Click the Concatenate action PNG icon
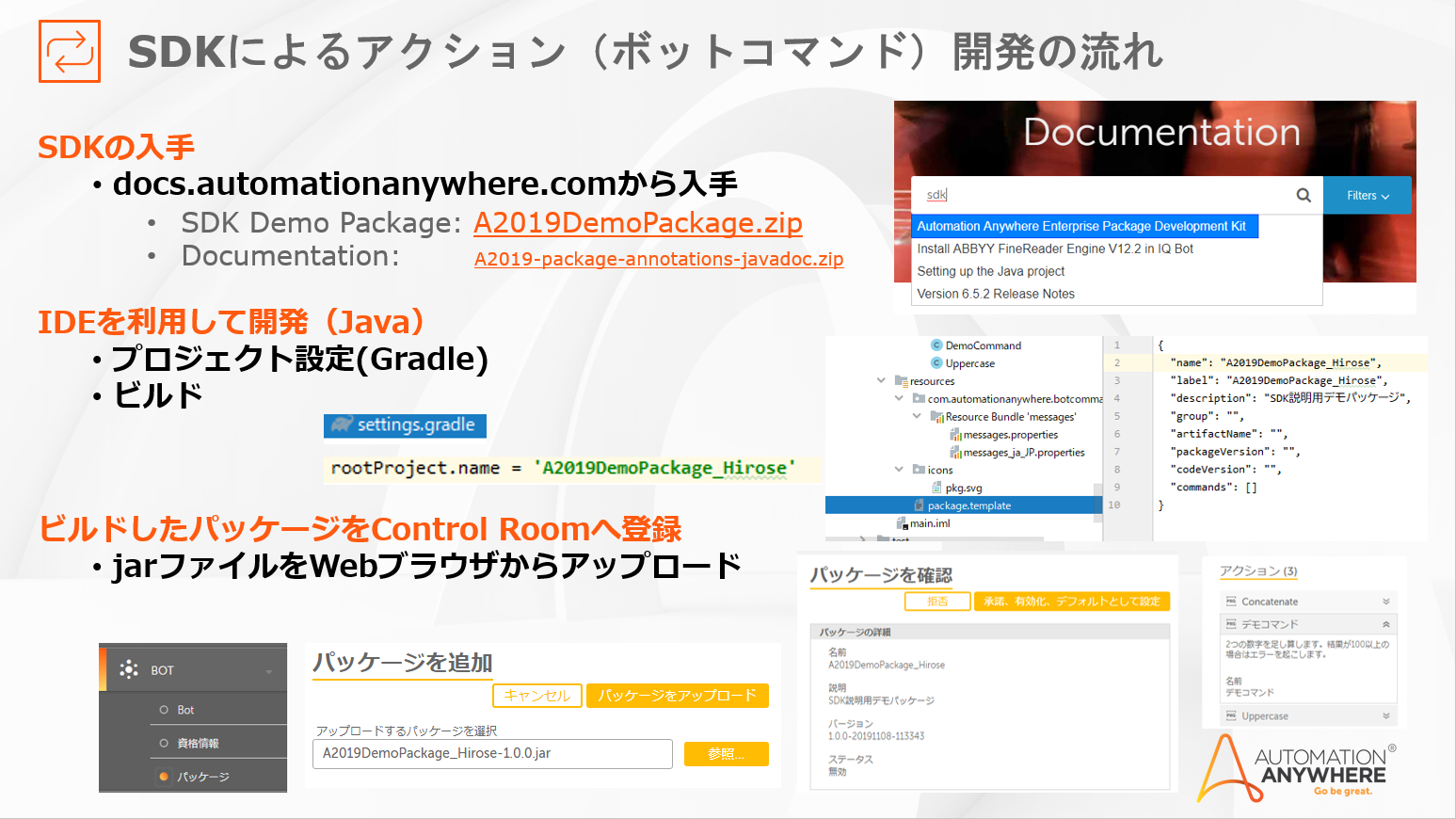 click(x=1231, y=602)
